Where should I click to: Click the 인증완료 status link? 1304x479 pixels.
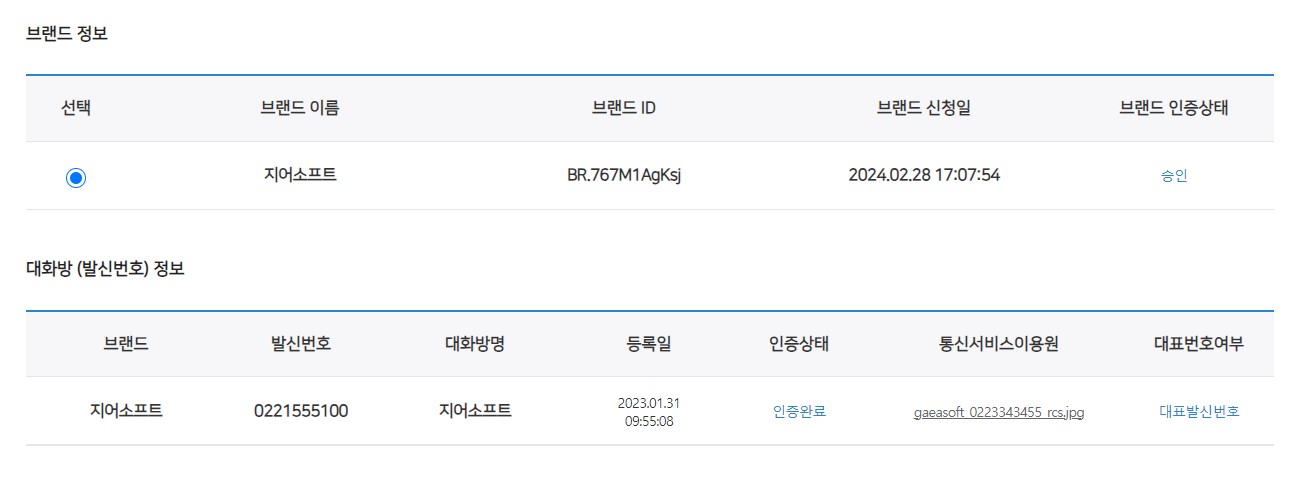(x=799, y=411)
